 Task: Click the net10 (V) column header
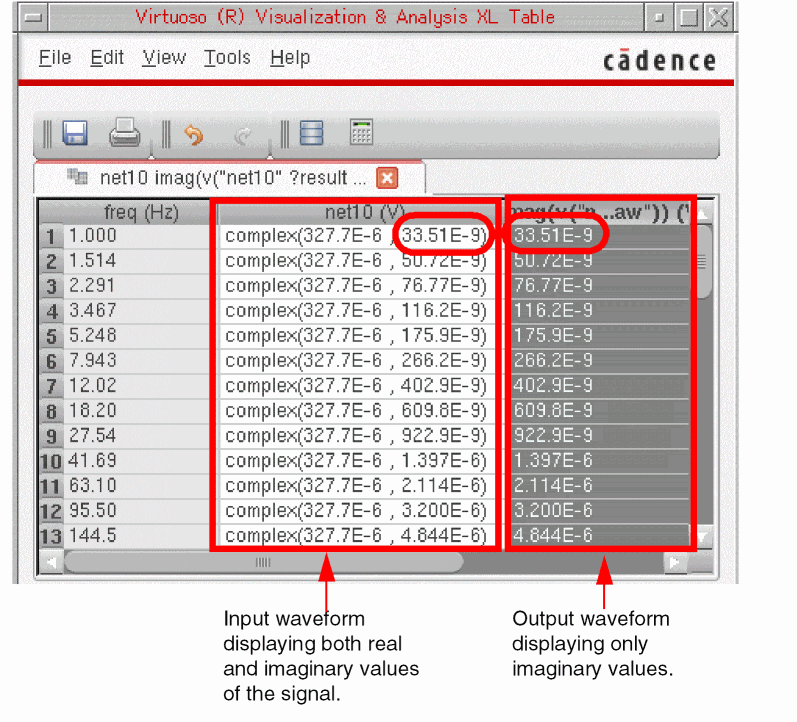click(x=364, y=213)
